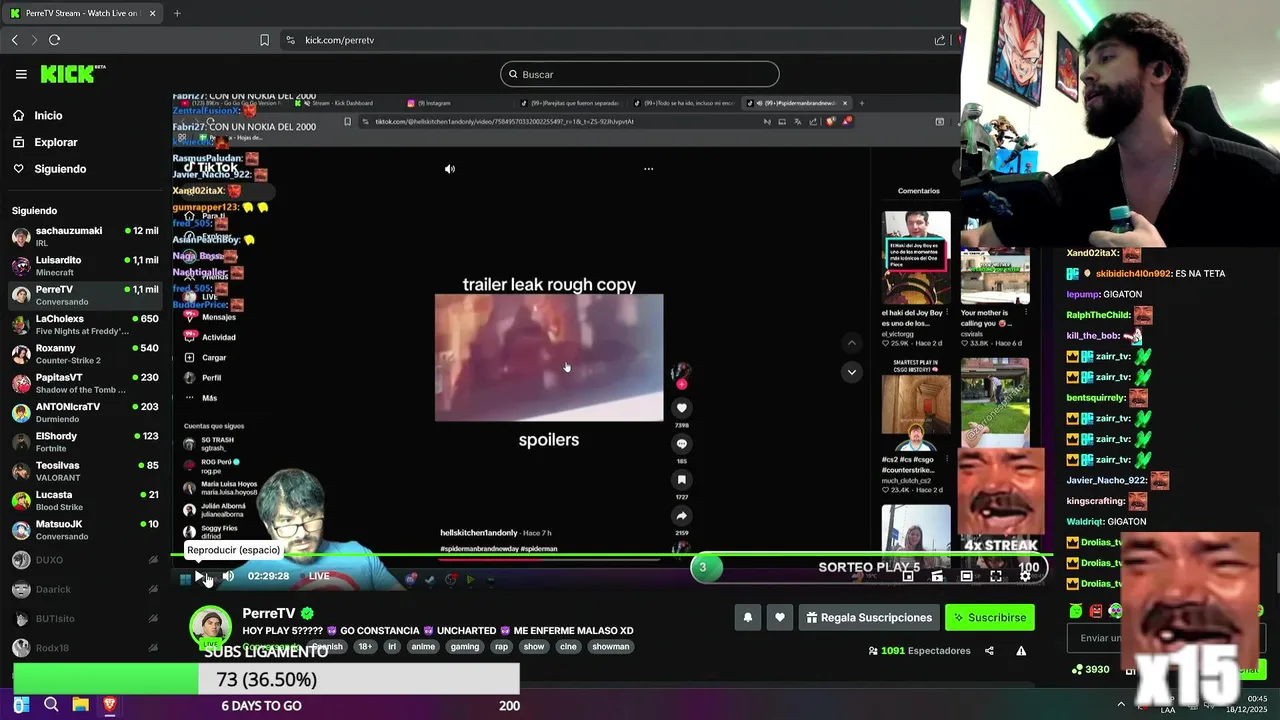This screenshot has width=1280, height=720.
Task: Click the Suscribirse button
Action: coord(990,618)
